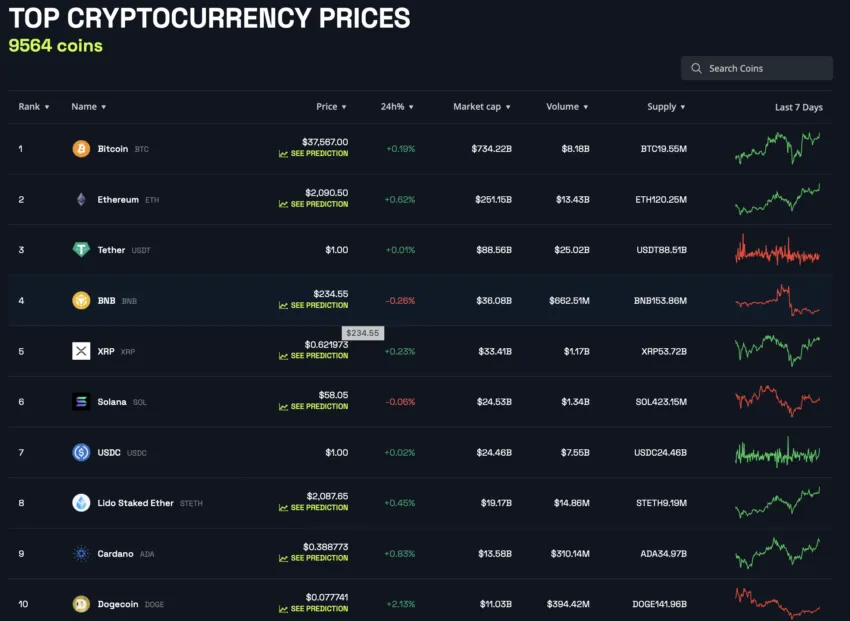Viewport: 850px width, 621px height.
Task: Select the Name column header
Action: coord(88,106)
